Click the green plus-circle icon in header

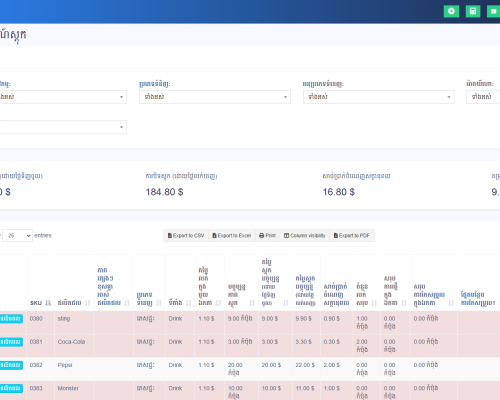(x=451, y=11)
